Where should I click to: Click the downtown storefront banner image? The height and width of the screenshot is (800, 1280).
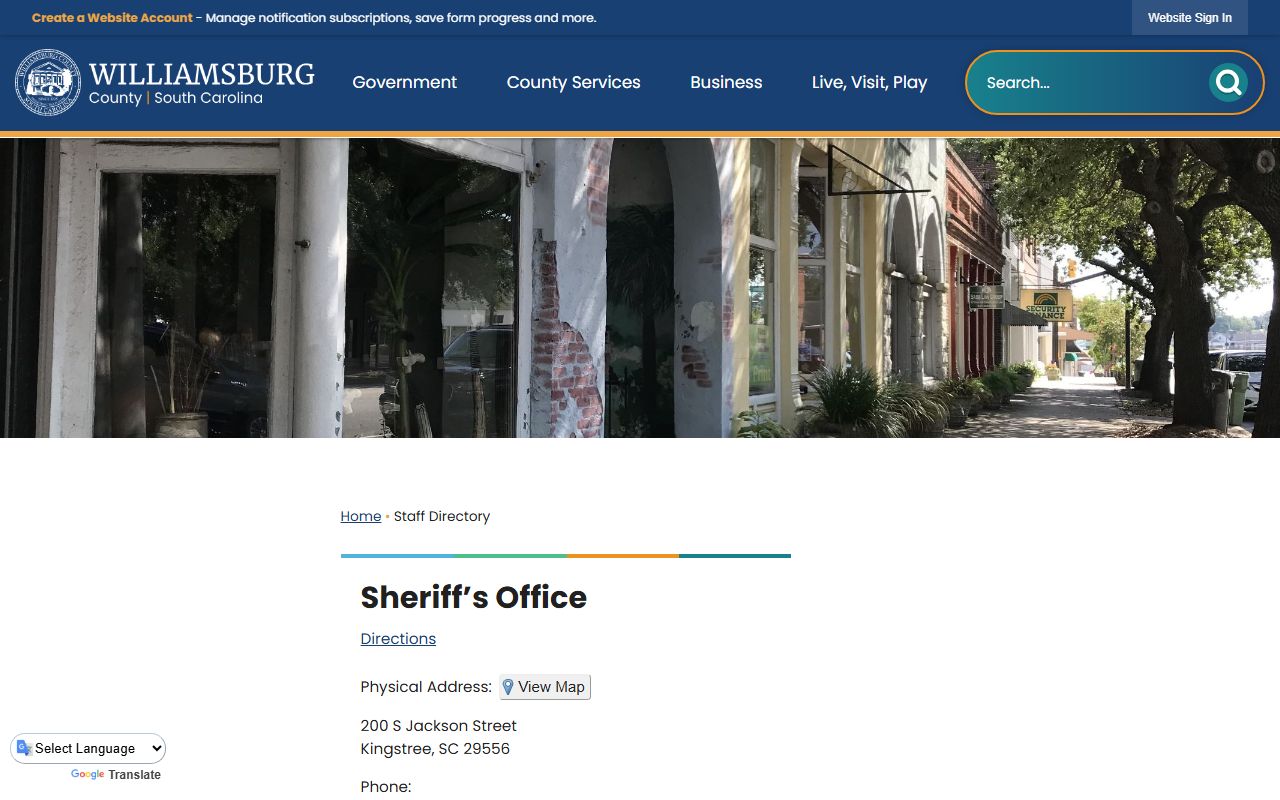pyautogui.click(x=640, y=288)
